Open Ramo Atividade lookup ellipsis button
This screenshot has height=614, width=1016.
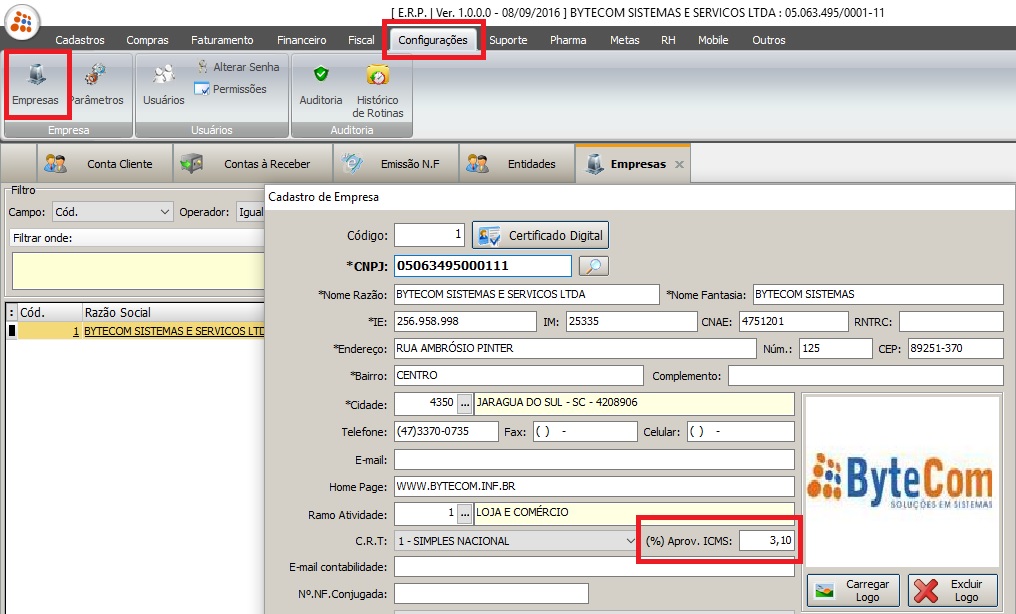pyautogui.click(x=464, y=513)
